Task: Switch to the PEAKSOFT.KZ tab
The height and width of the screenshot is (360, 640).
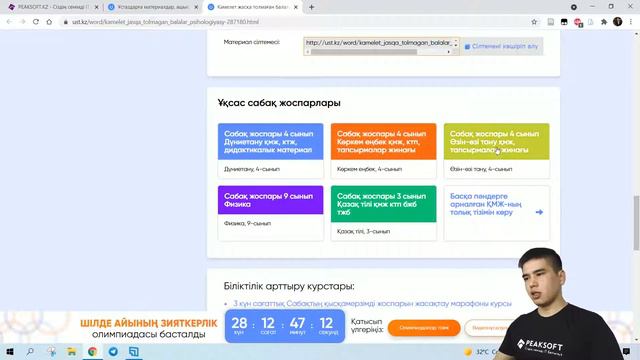Action: tap(53, 7)
